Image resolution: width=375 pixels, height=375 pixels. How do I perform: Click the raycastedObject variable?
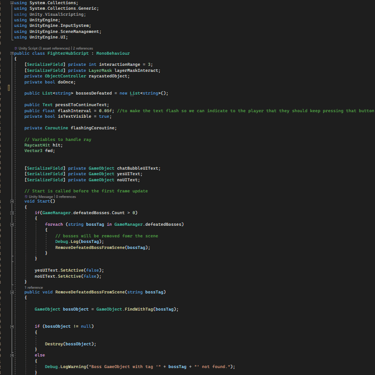pyautogui.click(x=108, y=76)
